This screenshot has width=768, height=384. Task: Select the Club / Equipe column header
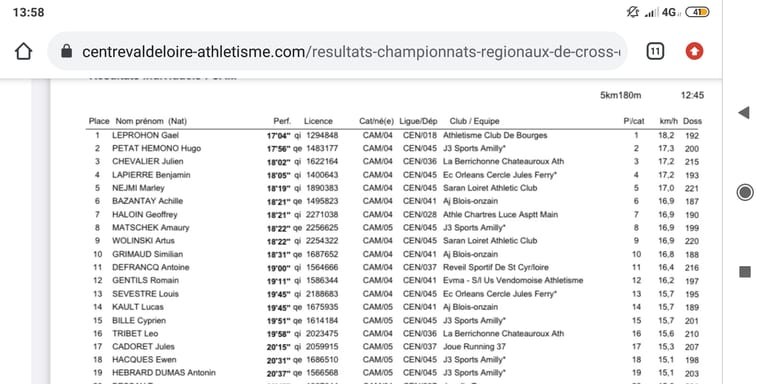click(474, 121)
